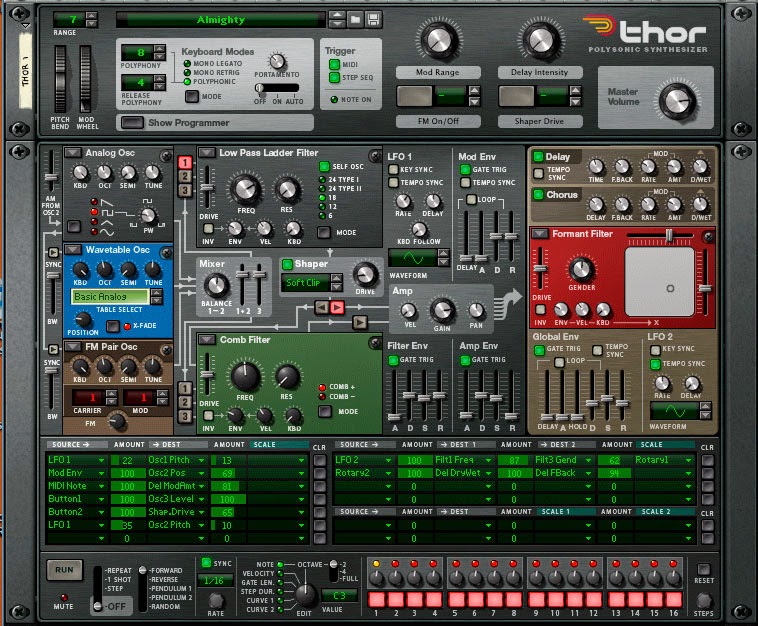Click the Comb Filter to Amp arrow button
758x626 pixels.
click(x=359, y=322)
